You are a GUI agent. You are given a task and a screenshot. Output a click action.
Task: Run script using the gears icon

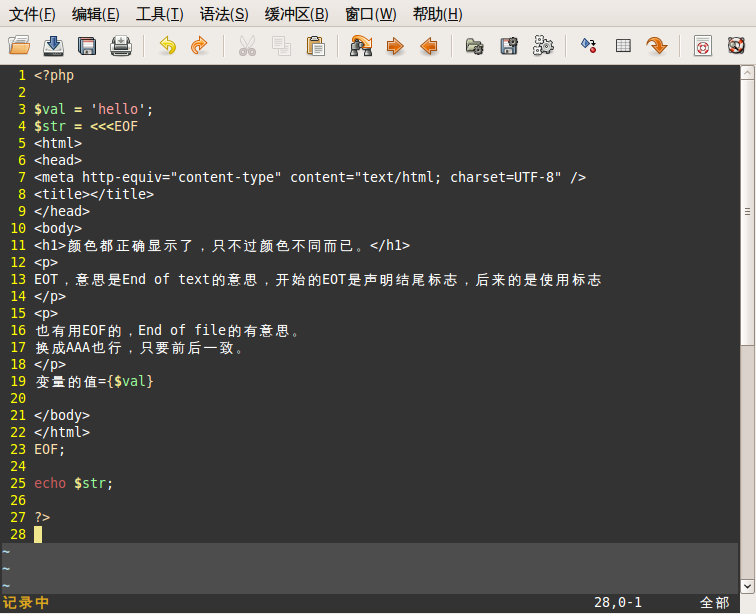pyautogui.click(x=543, y=46)
